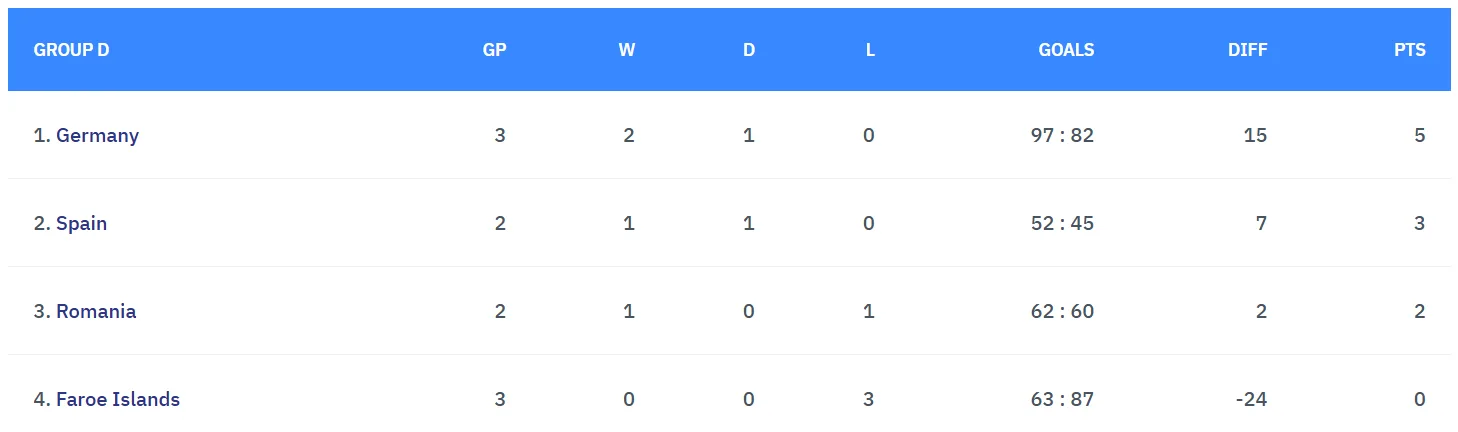Image resolution: width=1458 pixels, height=432 pixels.
Task: Click the GOALS column header
Action: click(x=1066, y=50)
